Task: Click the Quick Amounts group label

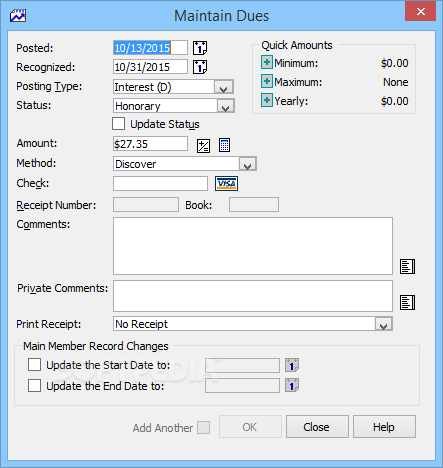Action: (297, 45)
